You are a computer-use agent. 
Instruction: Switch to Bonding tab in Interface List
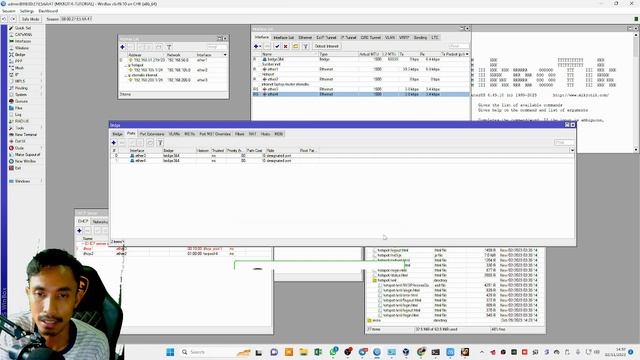pyautogui.click(x=420, y=38)
